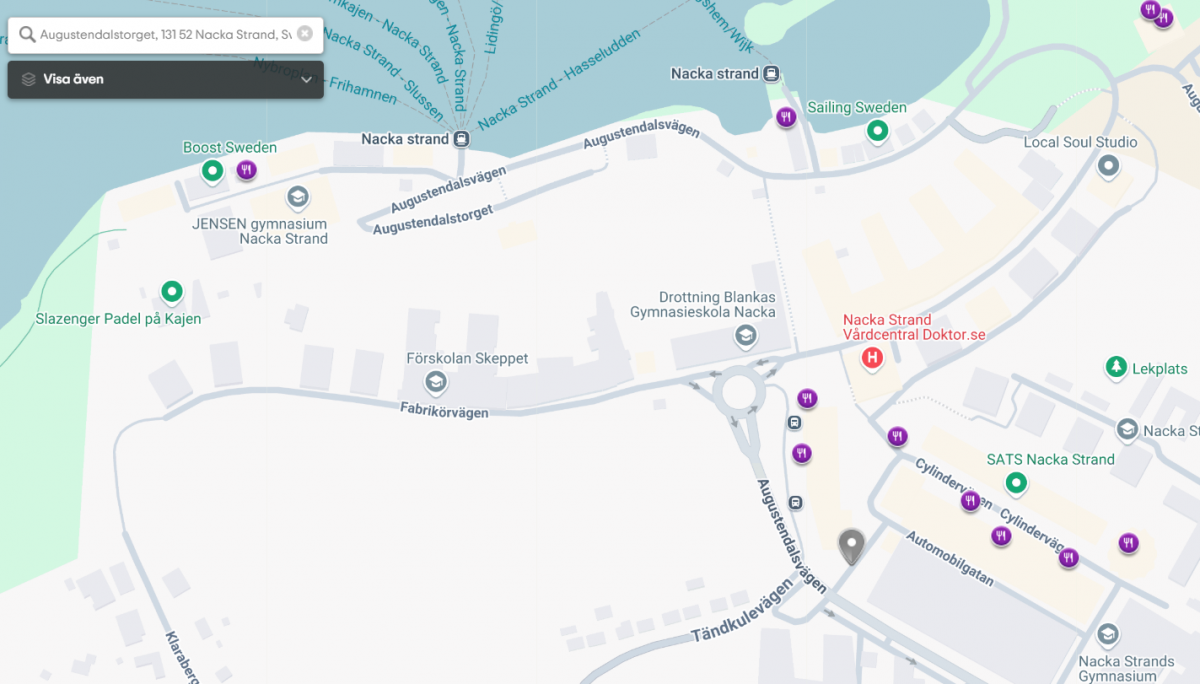Click the gray address location pin
Image resolution: width=1200 pixels, height=684 pixels.
pyautogui.click(x=851, y=546)
